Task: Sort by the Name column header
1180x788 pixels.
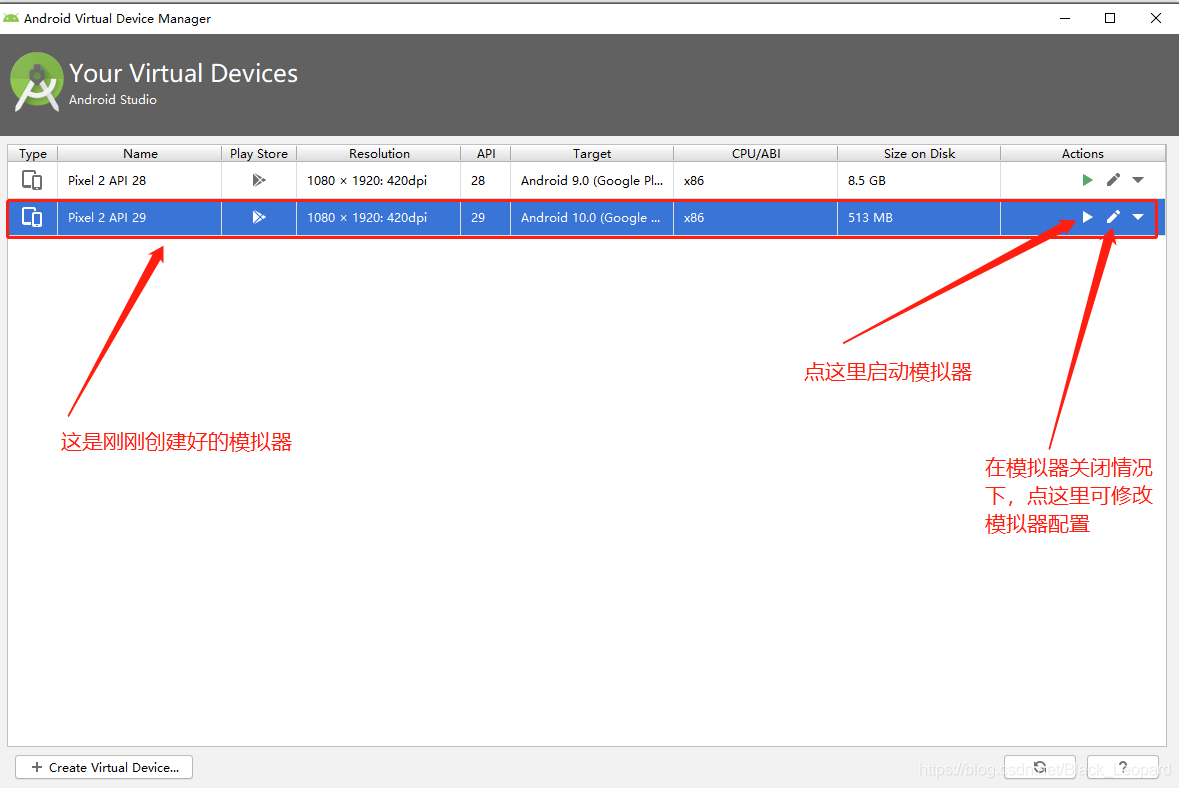Action: [x=140, y=154]
